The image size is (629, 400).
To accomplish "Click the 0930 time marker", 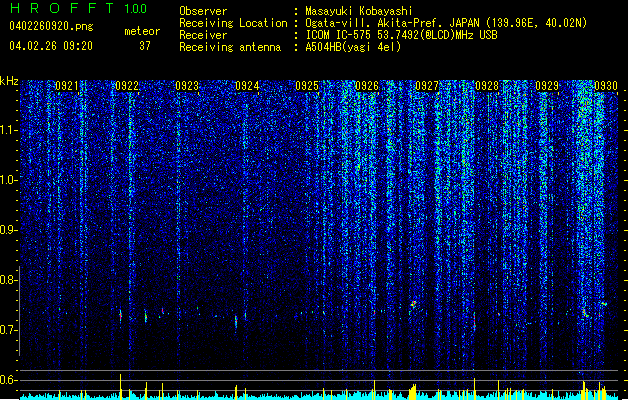I will tap(606, 86).
